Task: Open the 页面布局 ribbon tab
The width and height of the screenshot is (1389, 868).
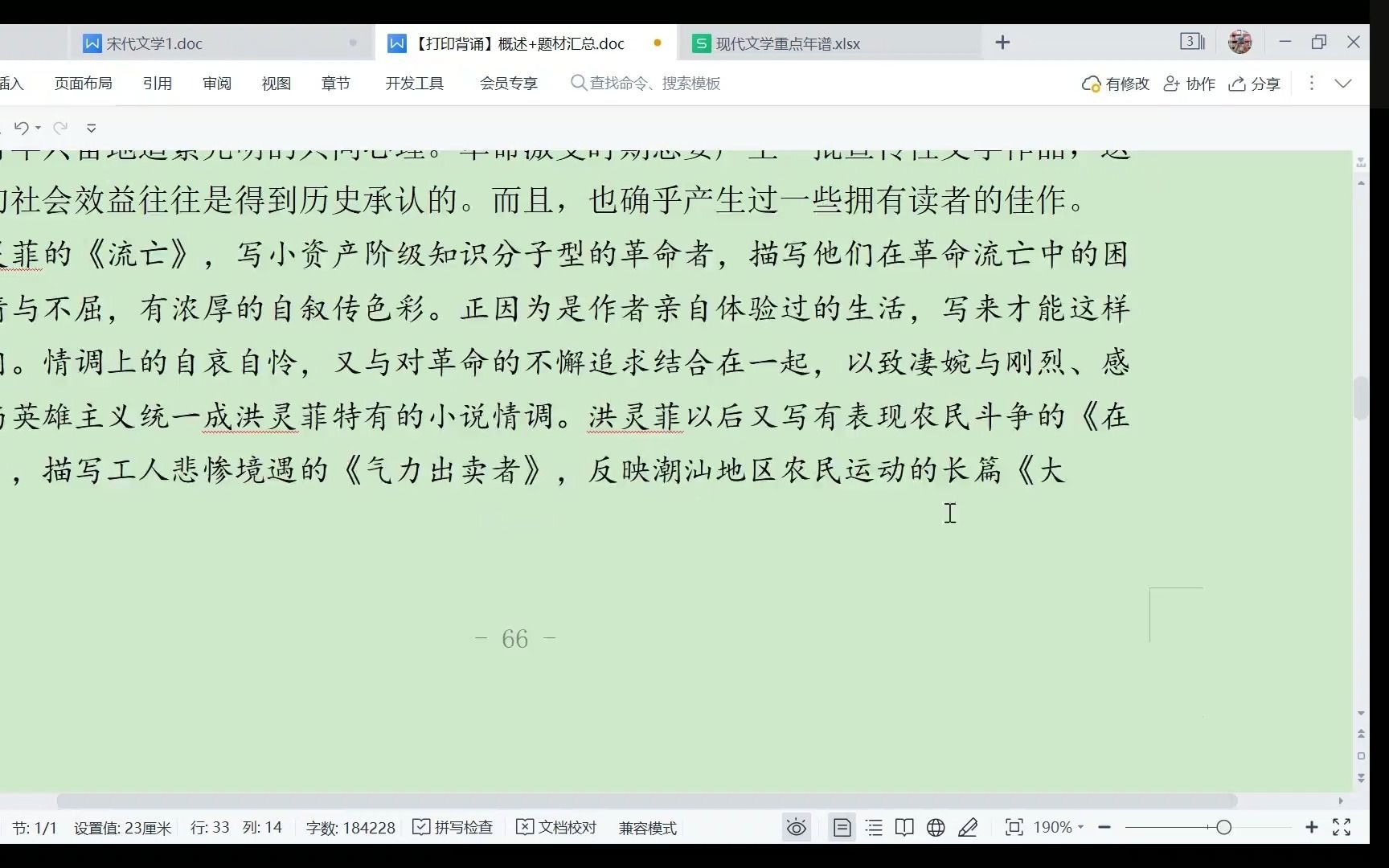Action: pos(84,84)
